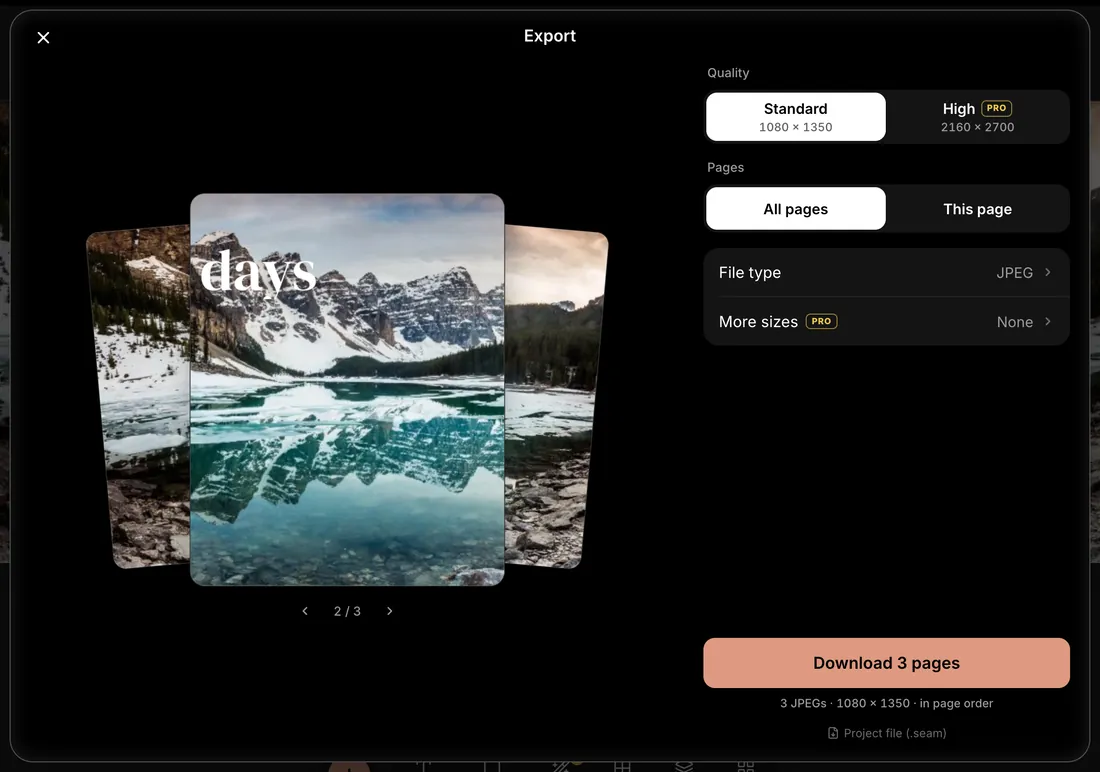Click the Quality section label

tap(728, 73)
